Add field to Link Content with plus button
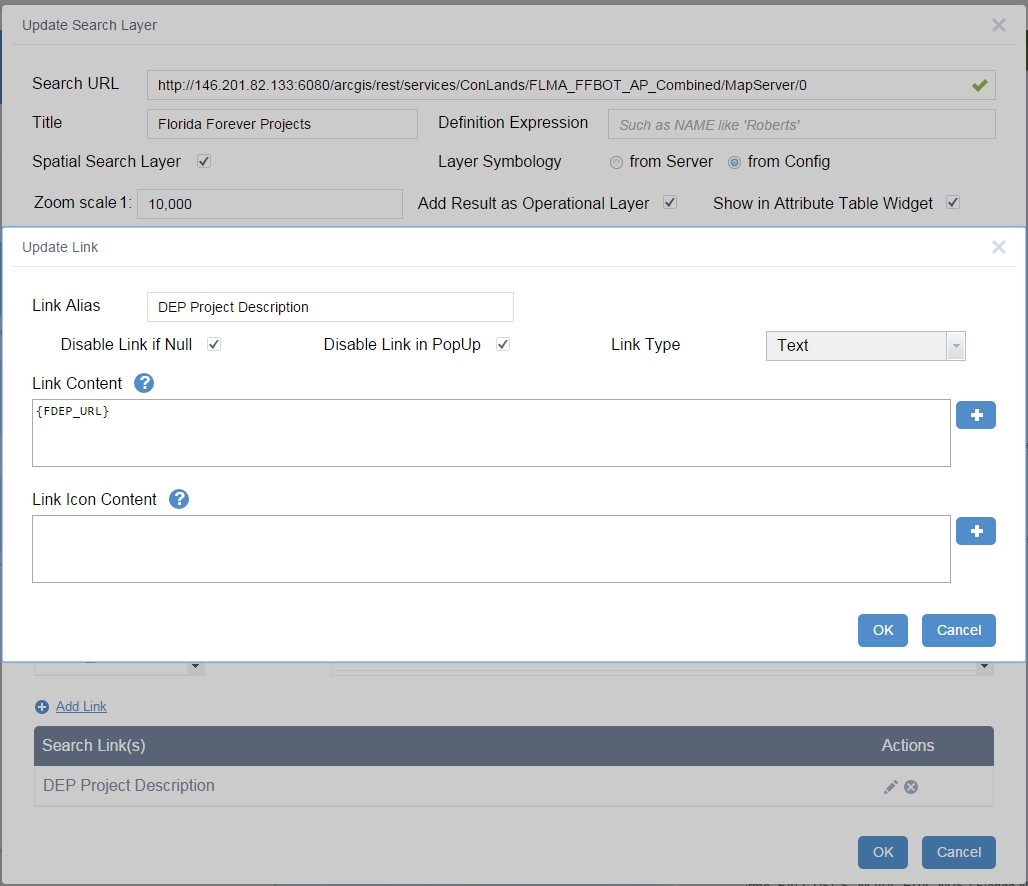The width and height of the screenshot is (1028, 886). click(976, 415)
